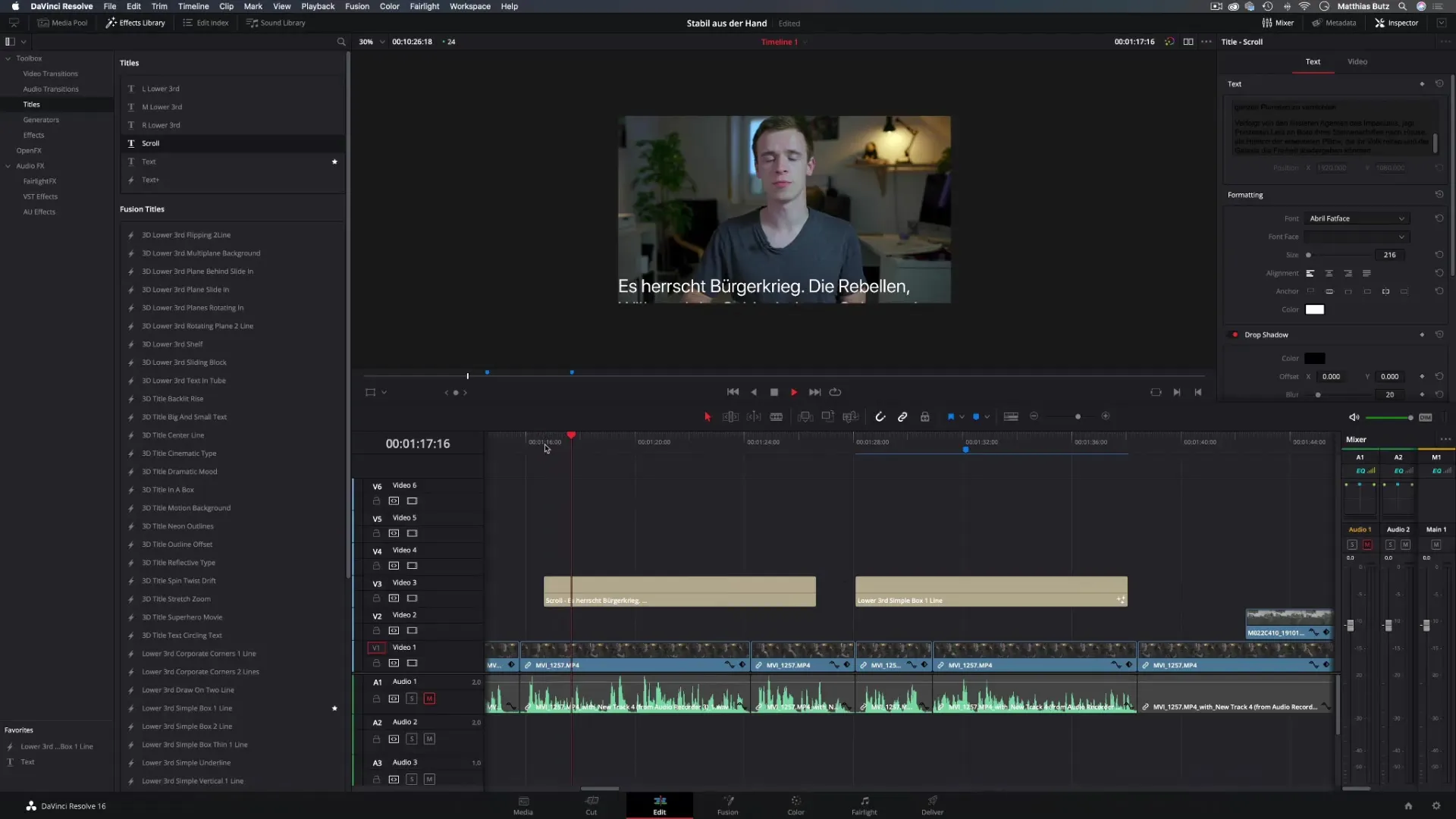Open the flag color dropdown arrow
The image size is (1456, 819).
coord(962,416)
